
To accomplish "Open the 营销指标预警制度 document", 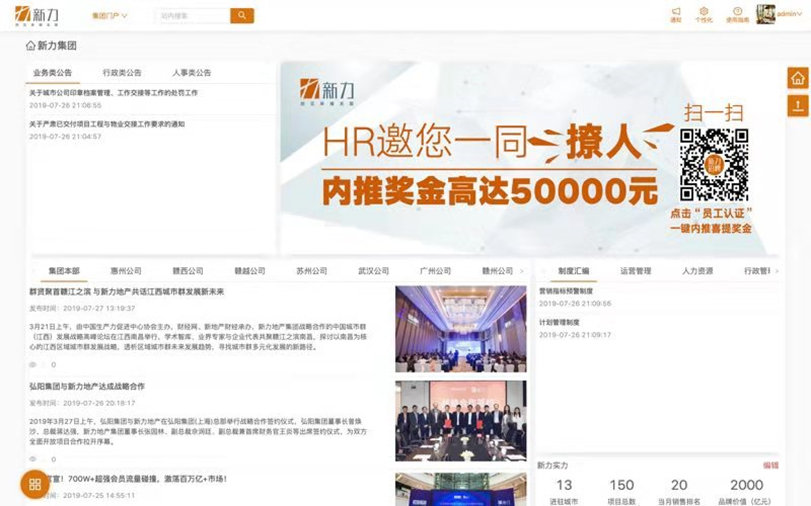I will click(x=566, y=291).
